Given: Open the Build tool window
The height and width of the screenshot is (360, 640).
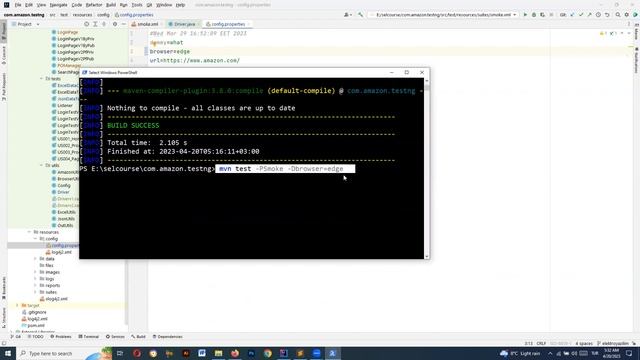Looking at the screenshot, I should [x=138, y=337].
